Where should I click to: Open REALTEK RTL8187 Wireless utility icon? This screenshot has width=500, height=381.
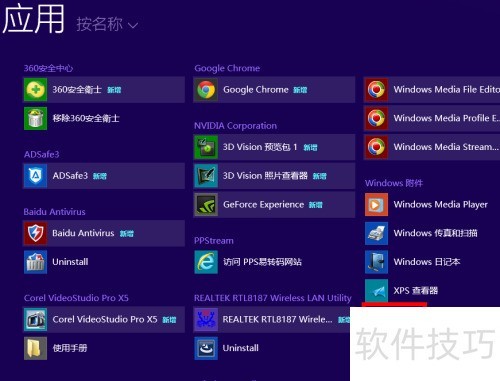click(x=206, y=319)
